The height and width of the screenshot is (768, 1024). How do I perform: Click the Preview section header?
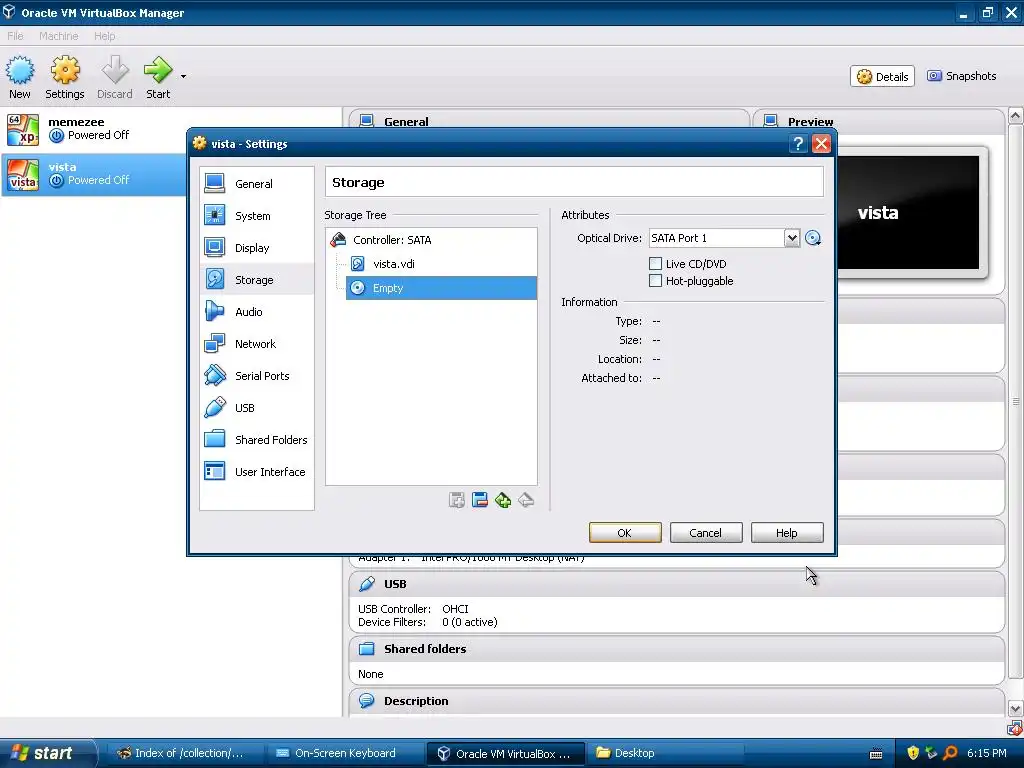pos(879,121)
